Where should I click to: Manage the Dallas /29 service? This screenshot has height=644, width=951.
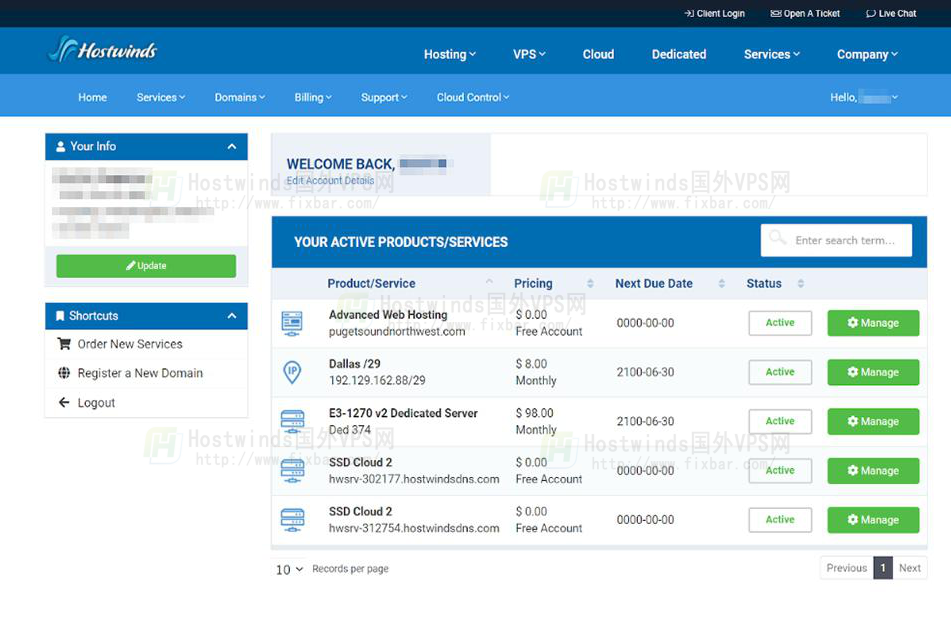pyautogui.click(x=873, y=372)
